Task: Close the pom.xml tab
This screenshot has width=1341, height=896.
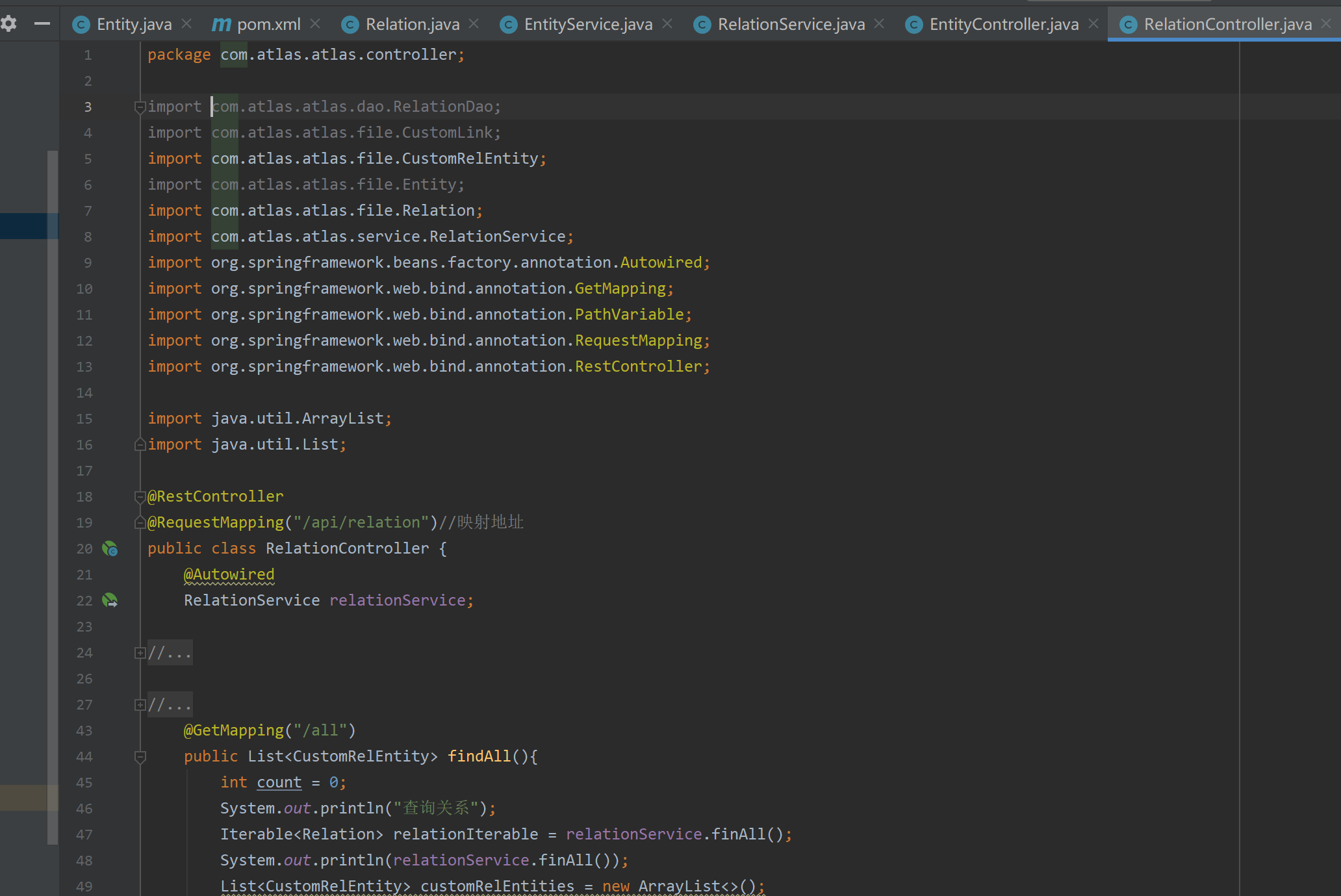Action: point(315,24)
